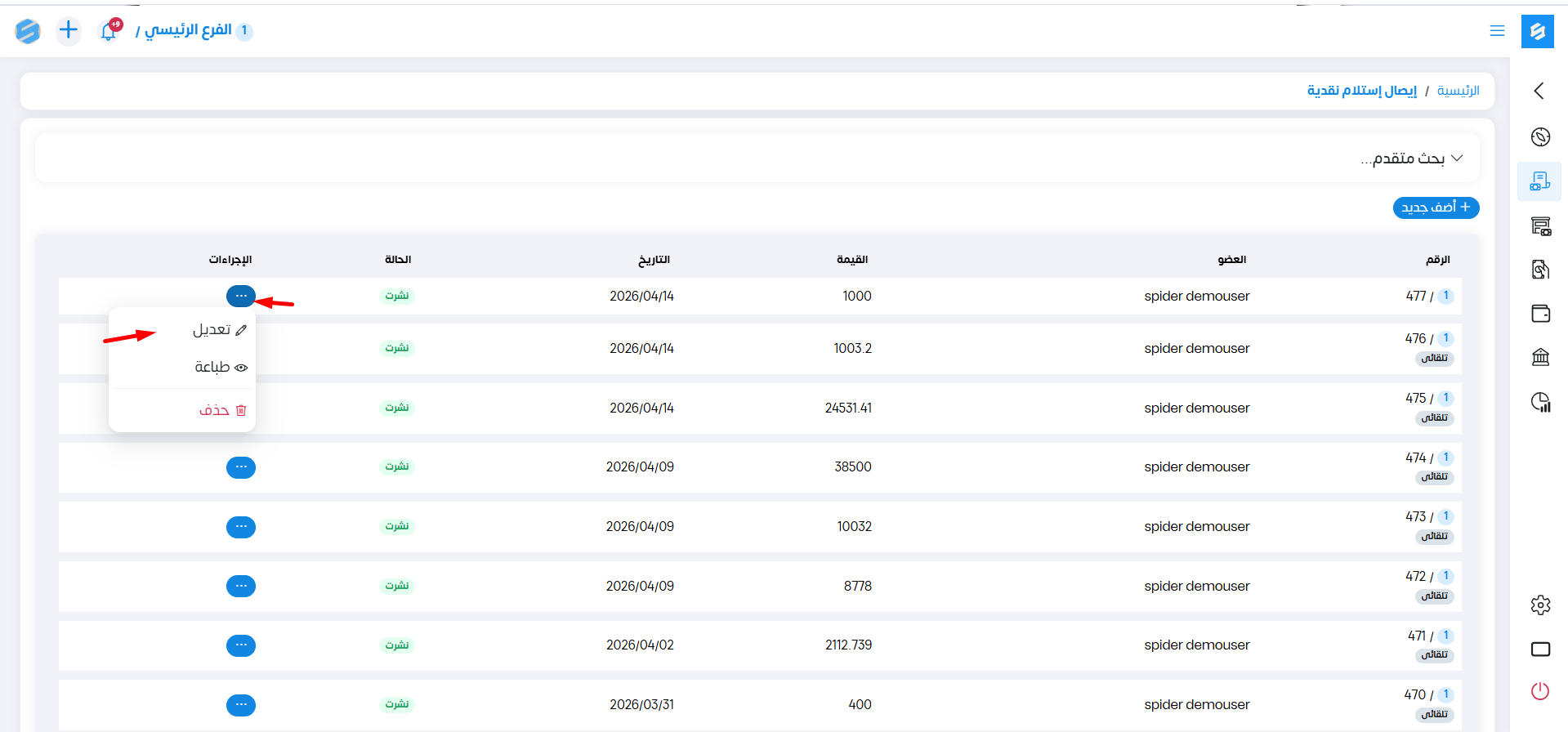Open the settings gear in sidebar

click(1540, 605)
